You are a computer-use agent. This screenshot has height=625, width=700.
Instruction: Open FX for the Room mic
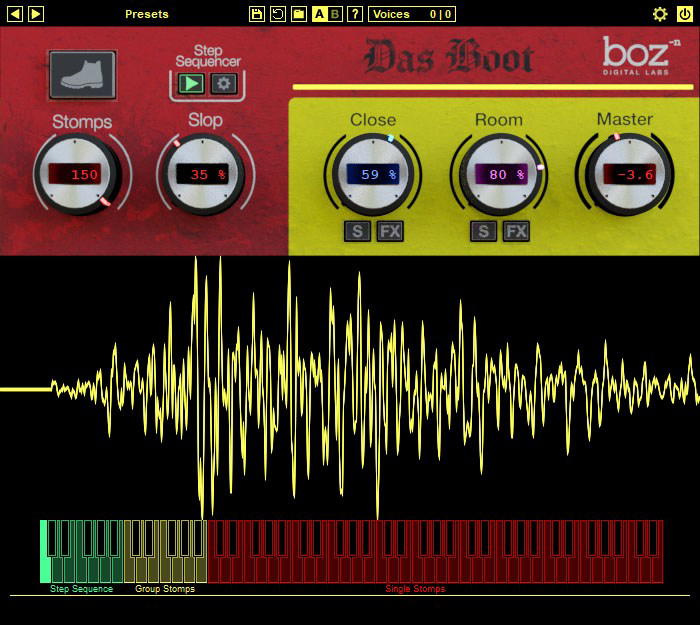(x=516, y=231)
